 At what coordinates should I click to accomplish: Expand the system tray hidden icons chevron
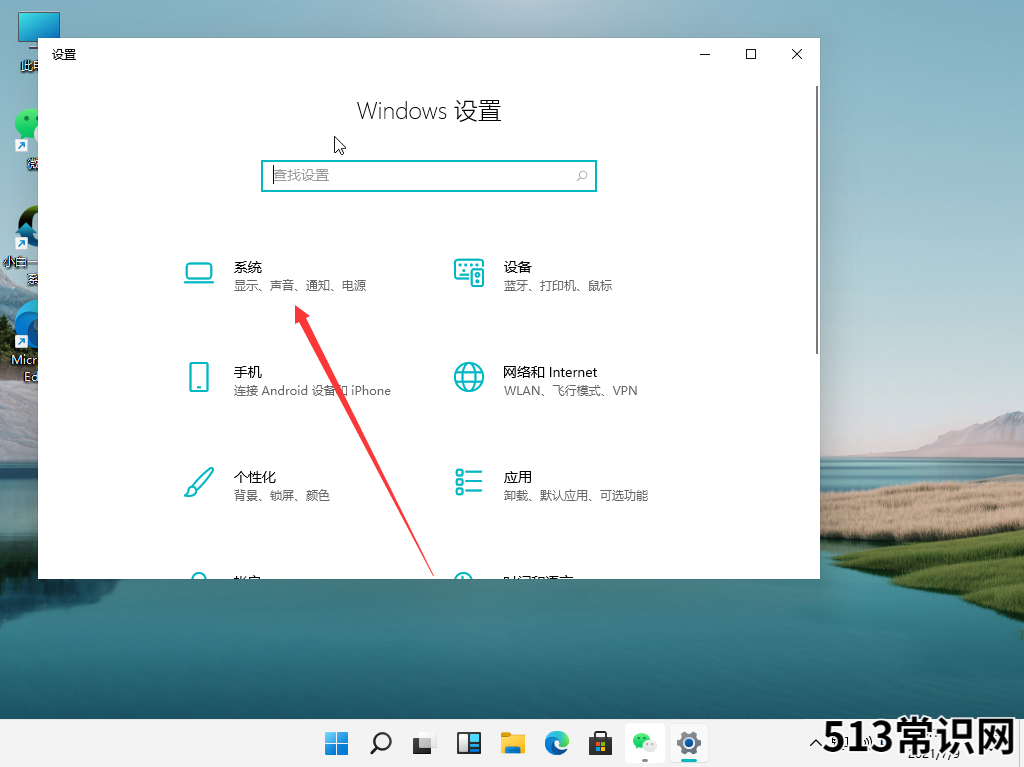click(x=815, y=743)
